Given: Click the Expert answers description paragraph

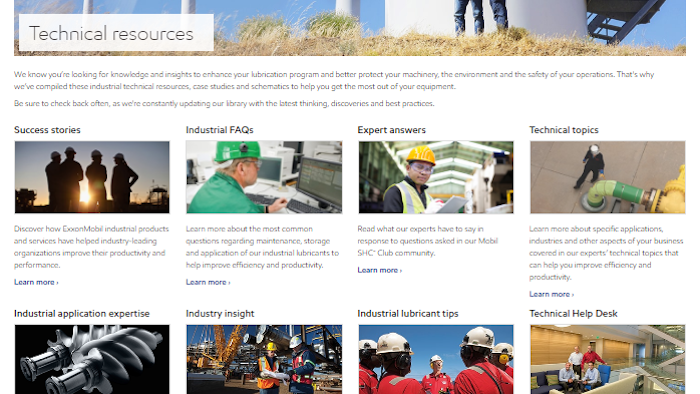Looking at the screenshot, I should point(427,241).
